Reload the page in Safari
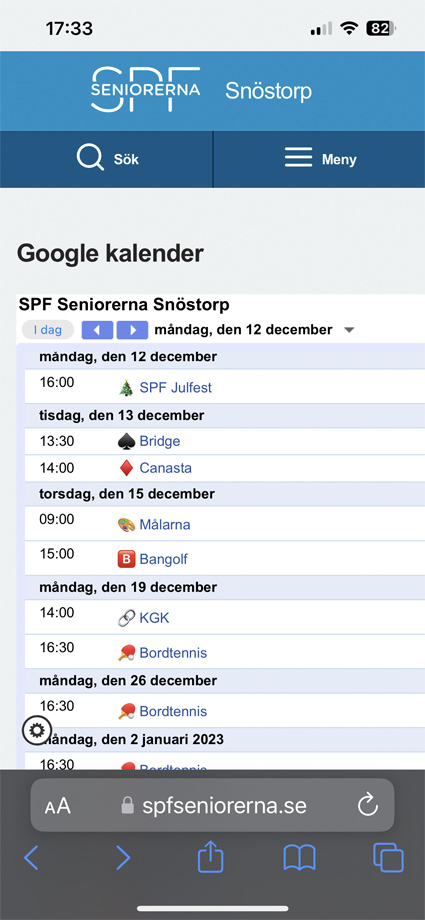The height and width of the screenshot is (920, 425). tap(368, 805)
